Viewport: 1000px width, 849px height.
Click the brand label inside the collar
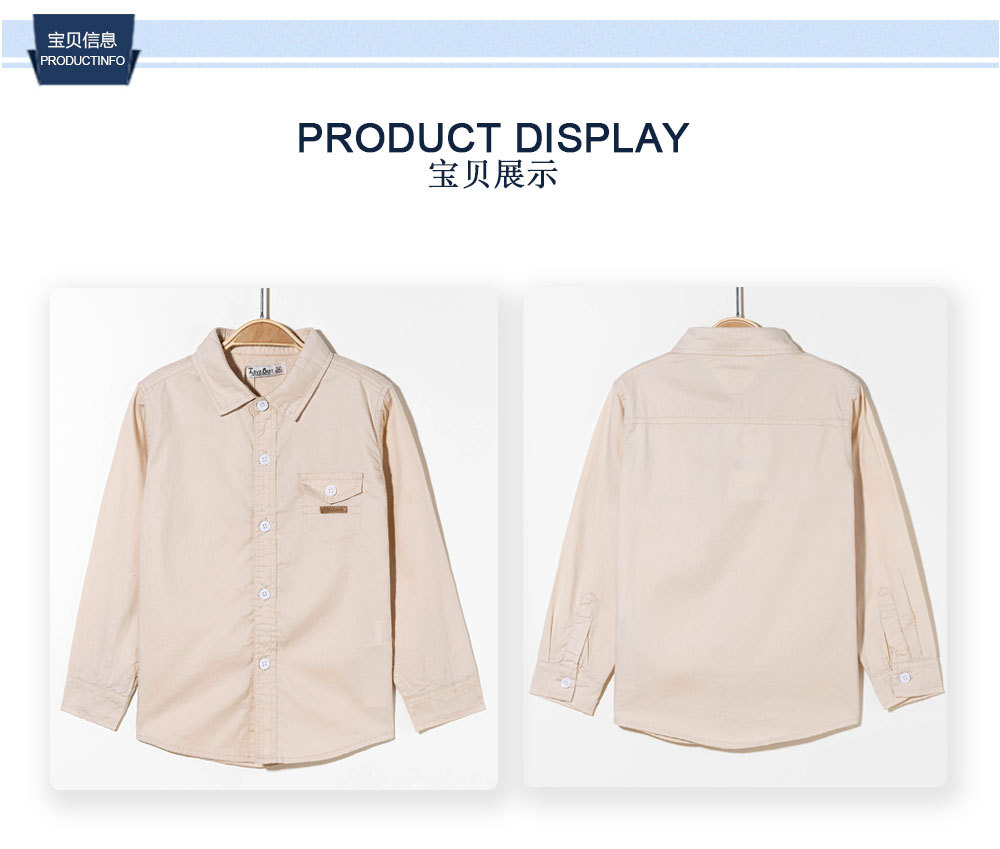[267, 371]
